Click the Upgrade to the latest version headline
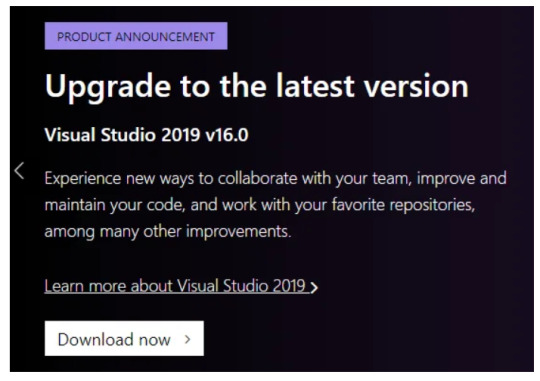Viewport: 540px width, 381px height. 257,87
